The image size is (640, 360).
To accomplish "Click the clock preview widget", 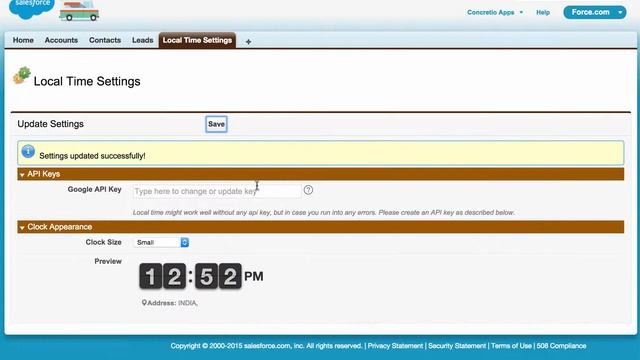I will click(x=201, y=276).
